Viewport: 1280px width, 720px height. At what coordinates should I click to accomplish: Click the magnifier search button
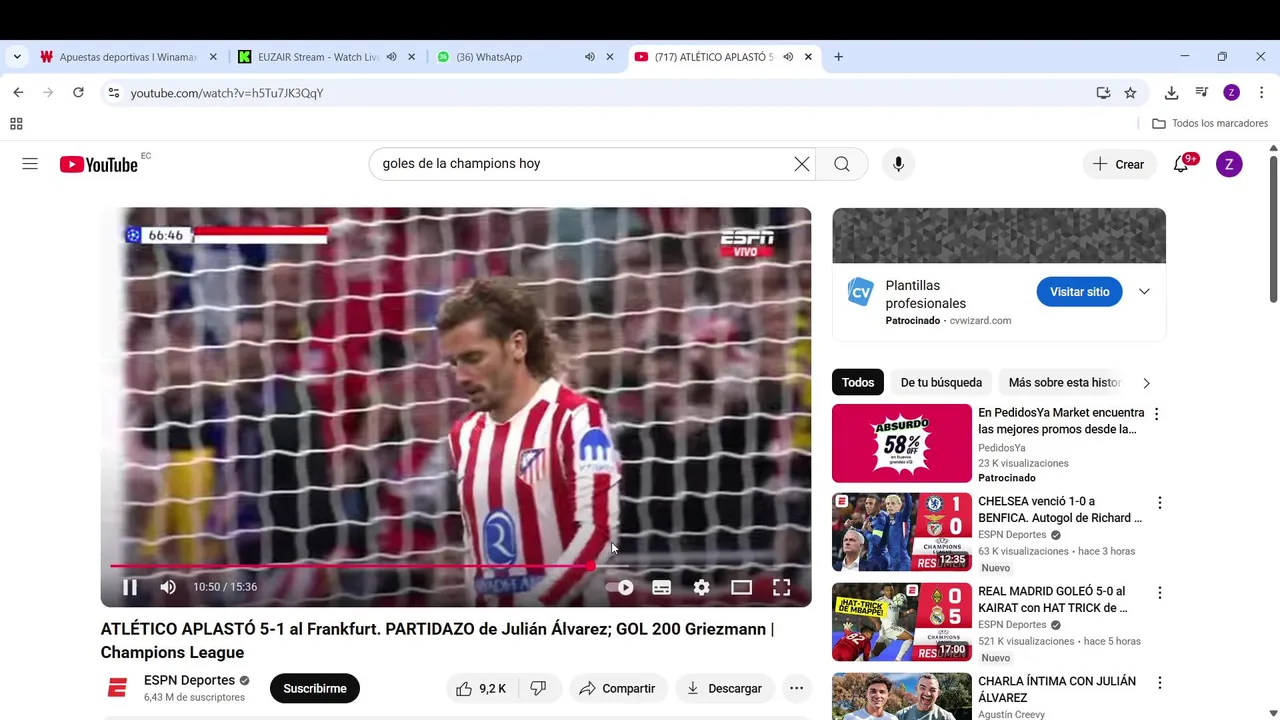pyautogui.click(x=842, y=164)
